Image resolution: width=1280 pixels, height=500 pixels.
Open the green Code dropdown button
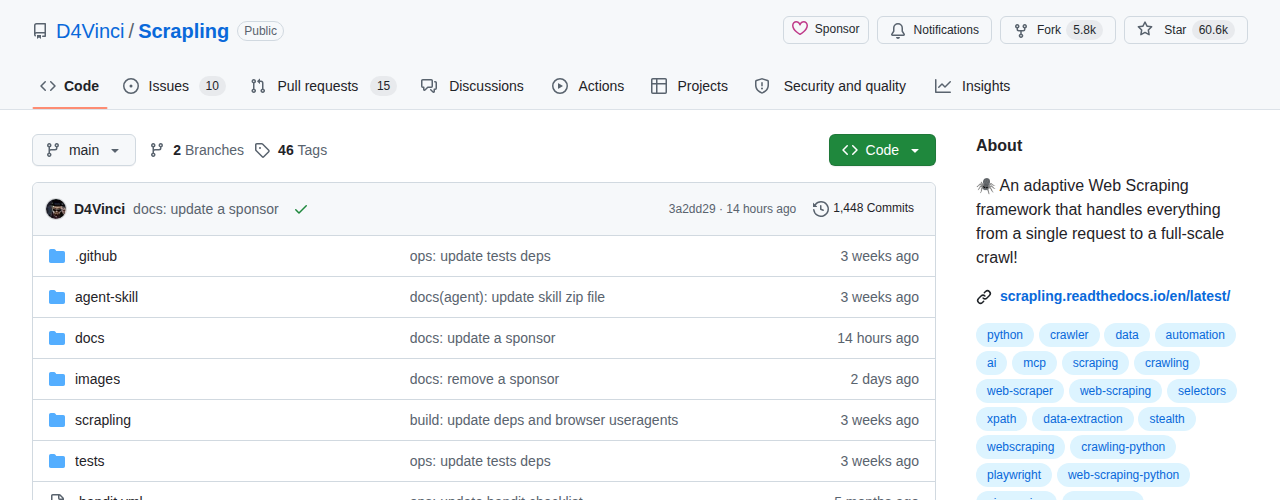[x=882, y=150]
